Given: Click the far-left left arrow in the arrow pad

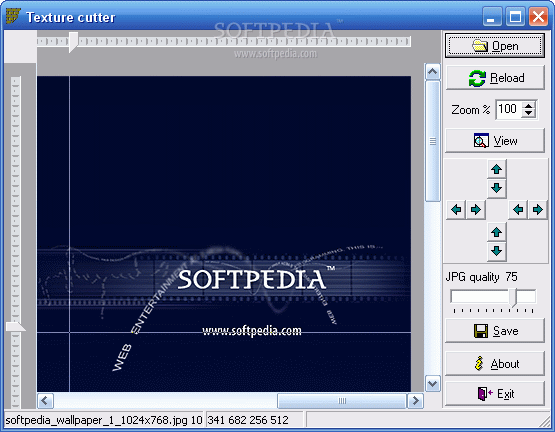Looking at the screenshot, I should coord(456,210).
